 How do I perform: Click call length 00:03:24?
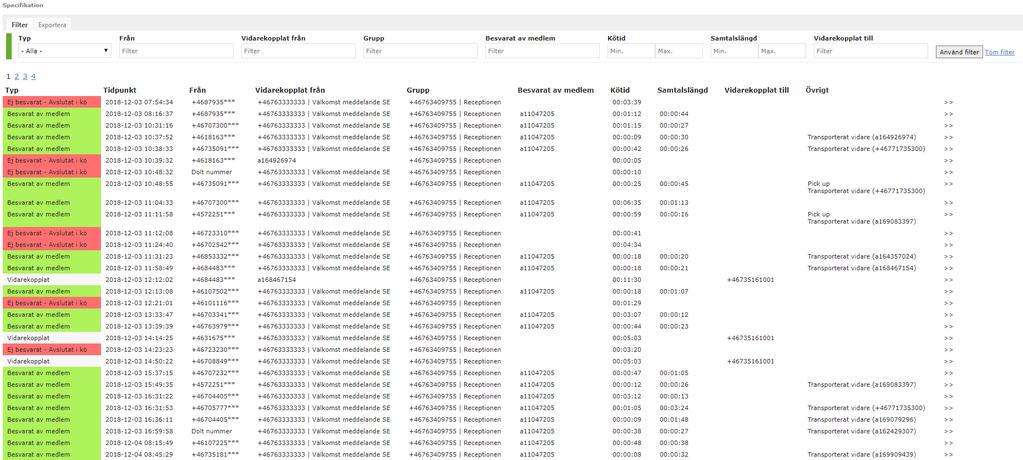[x=673, y=408]
